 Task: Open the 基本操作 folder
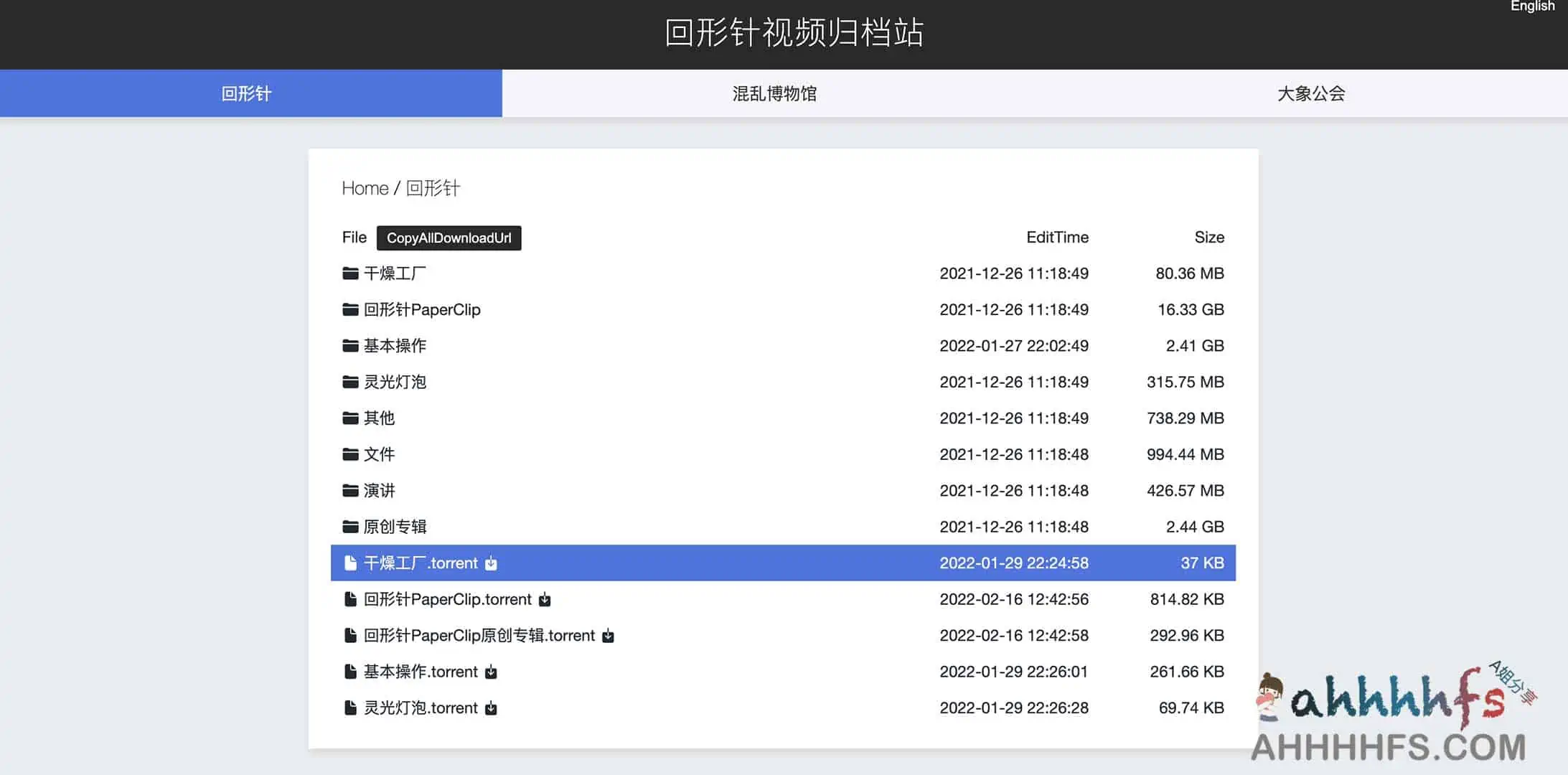(x=395, y=345)
